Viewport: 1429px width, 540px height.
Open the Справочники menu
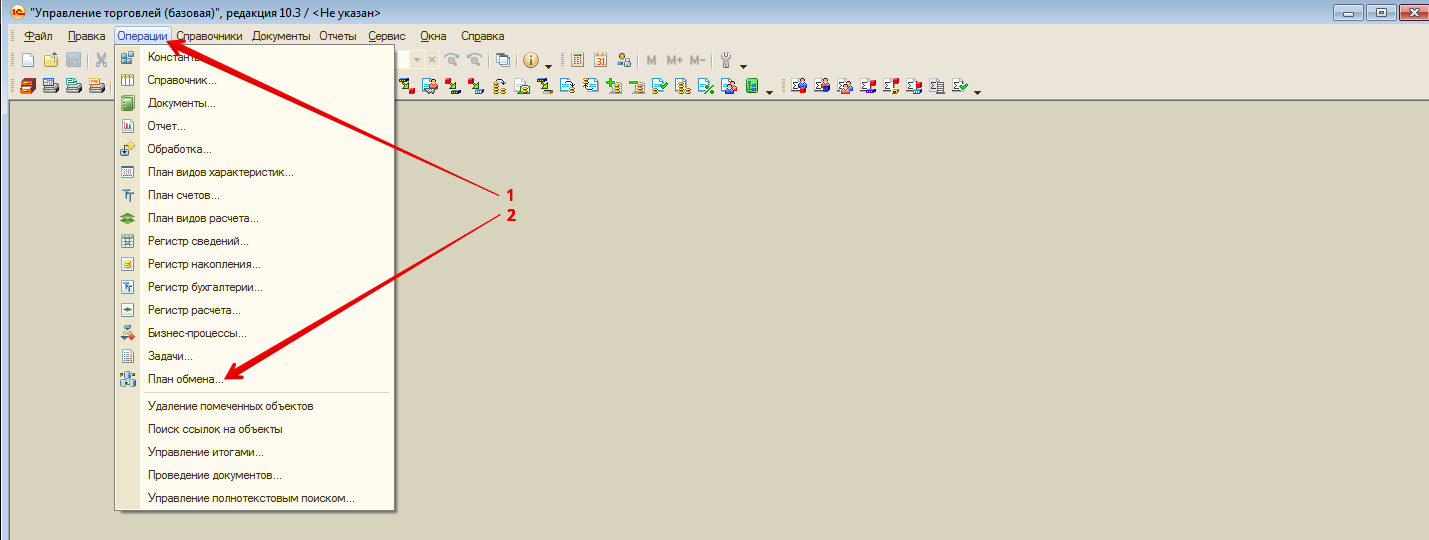tap(209, 36)
